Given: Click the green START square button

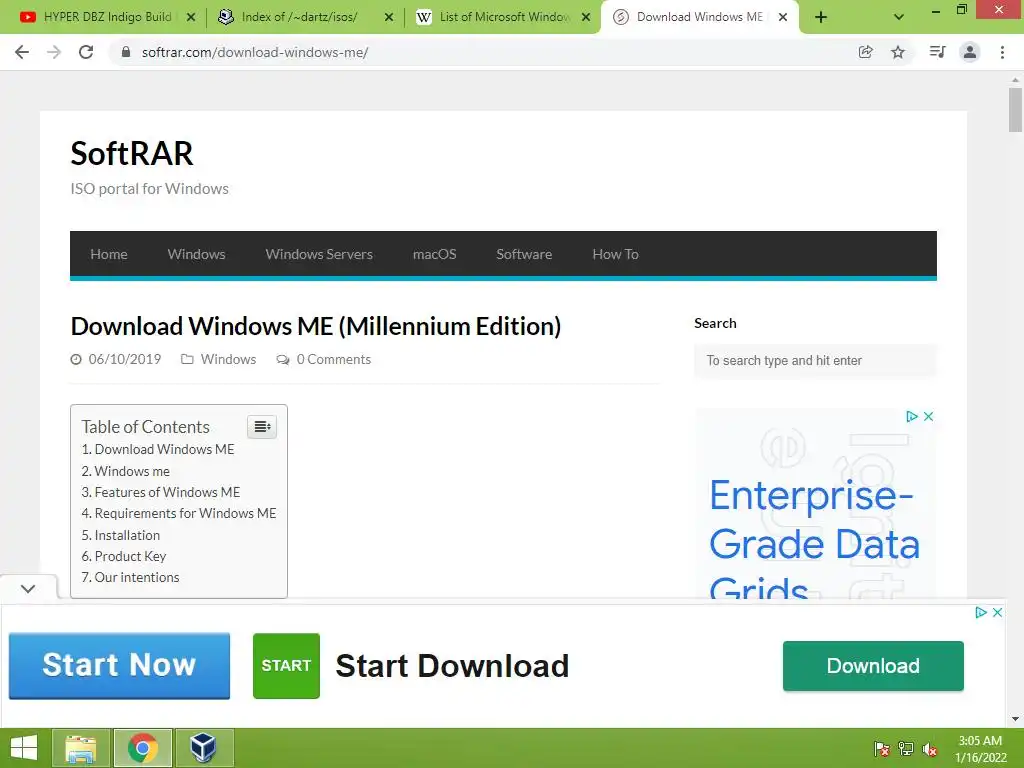Looking at the screenshot, I should point(286,665).
